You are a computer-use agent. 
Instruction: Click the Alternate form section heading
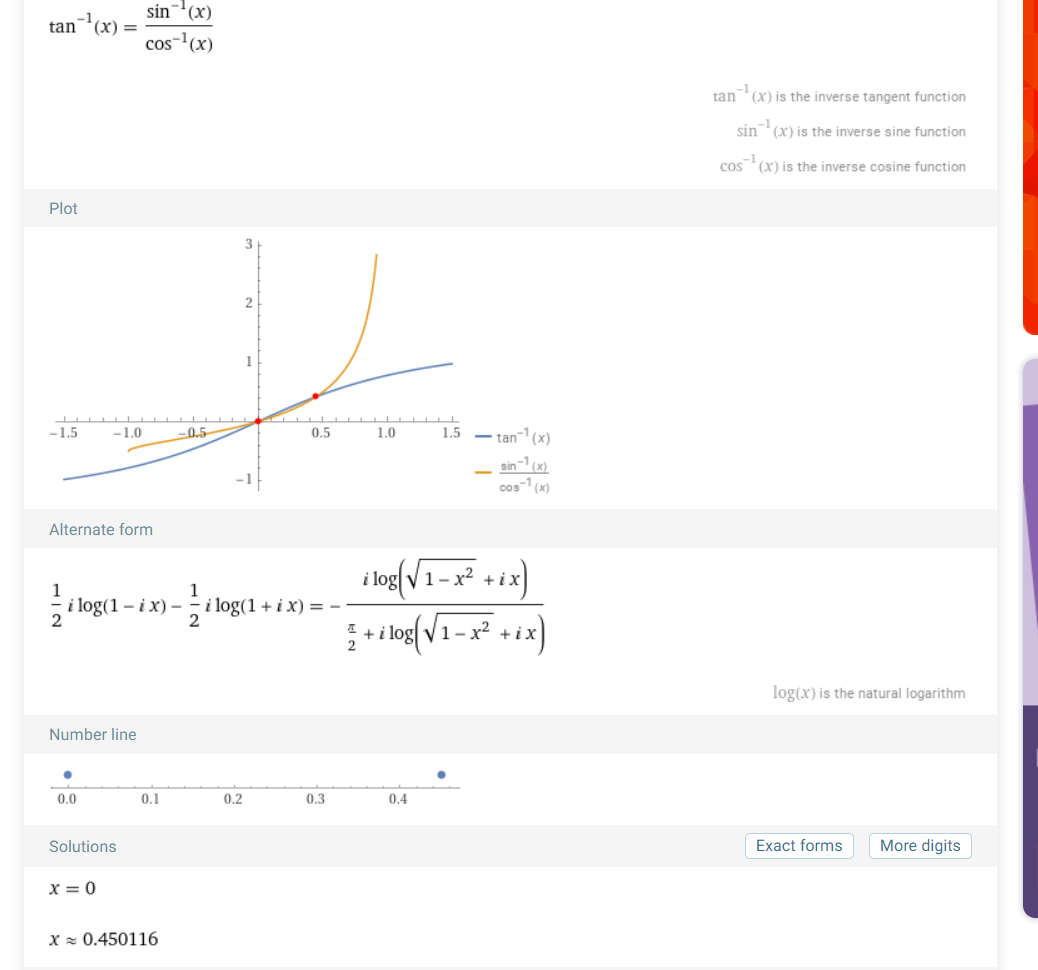[x=101, y=529]
